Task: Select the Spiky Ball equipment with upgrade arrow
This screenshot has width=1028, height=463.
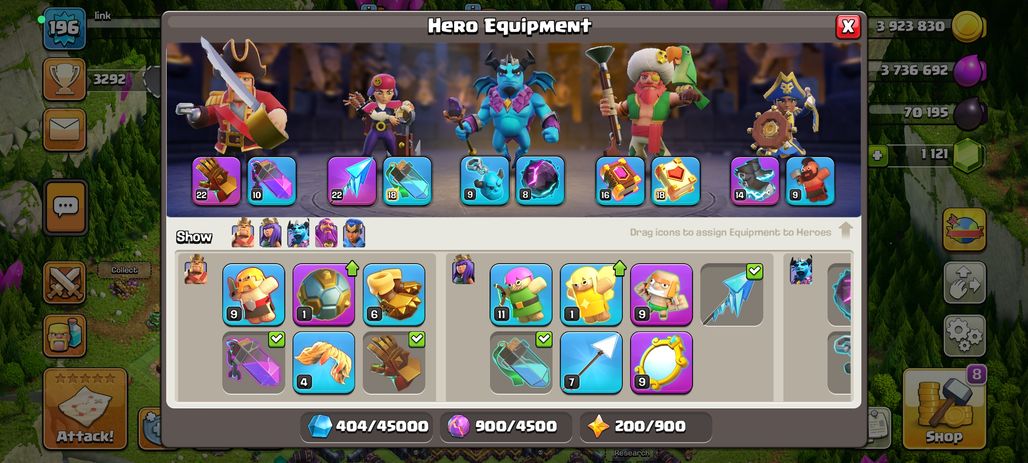Action: [x=324, y=294]
